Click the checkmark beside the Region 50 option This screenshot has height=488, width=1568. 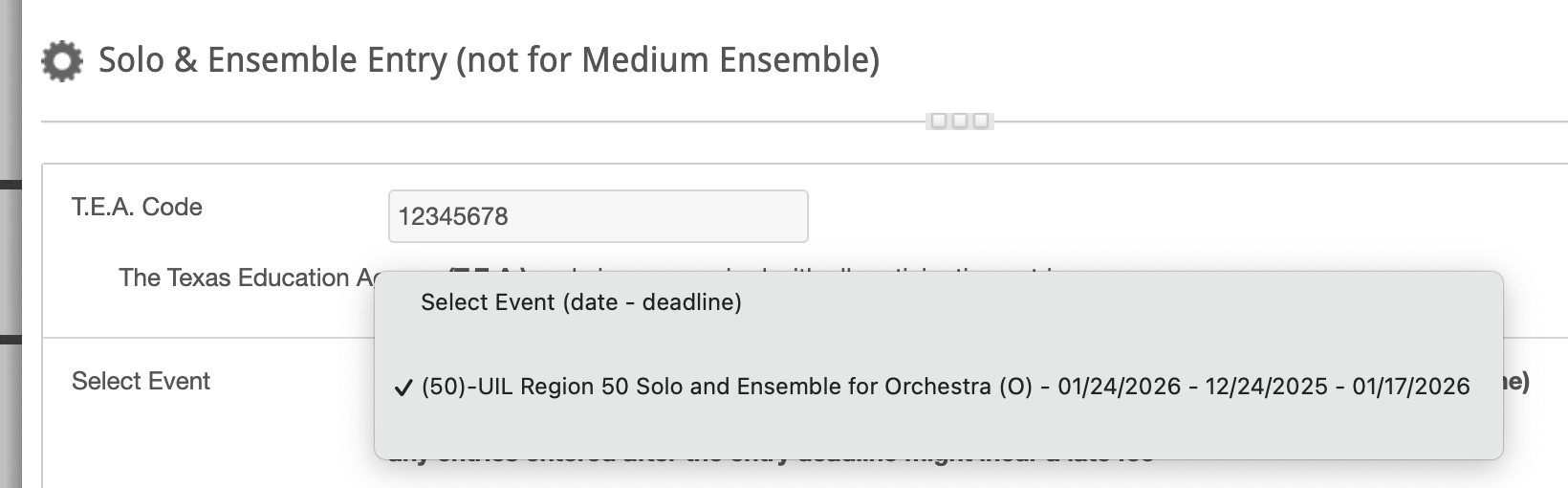[x=403, y=388]
